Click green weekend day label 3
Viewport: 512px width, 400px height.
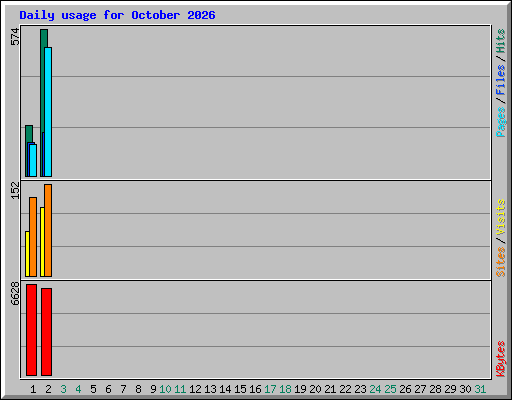(63, 389)
